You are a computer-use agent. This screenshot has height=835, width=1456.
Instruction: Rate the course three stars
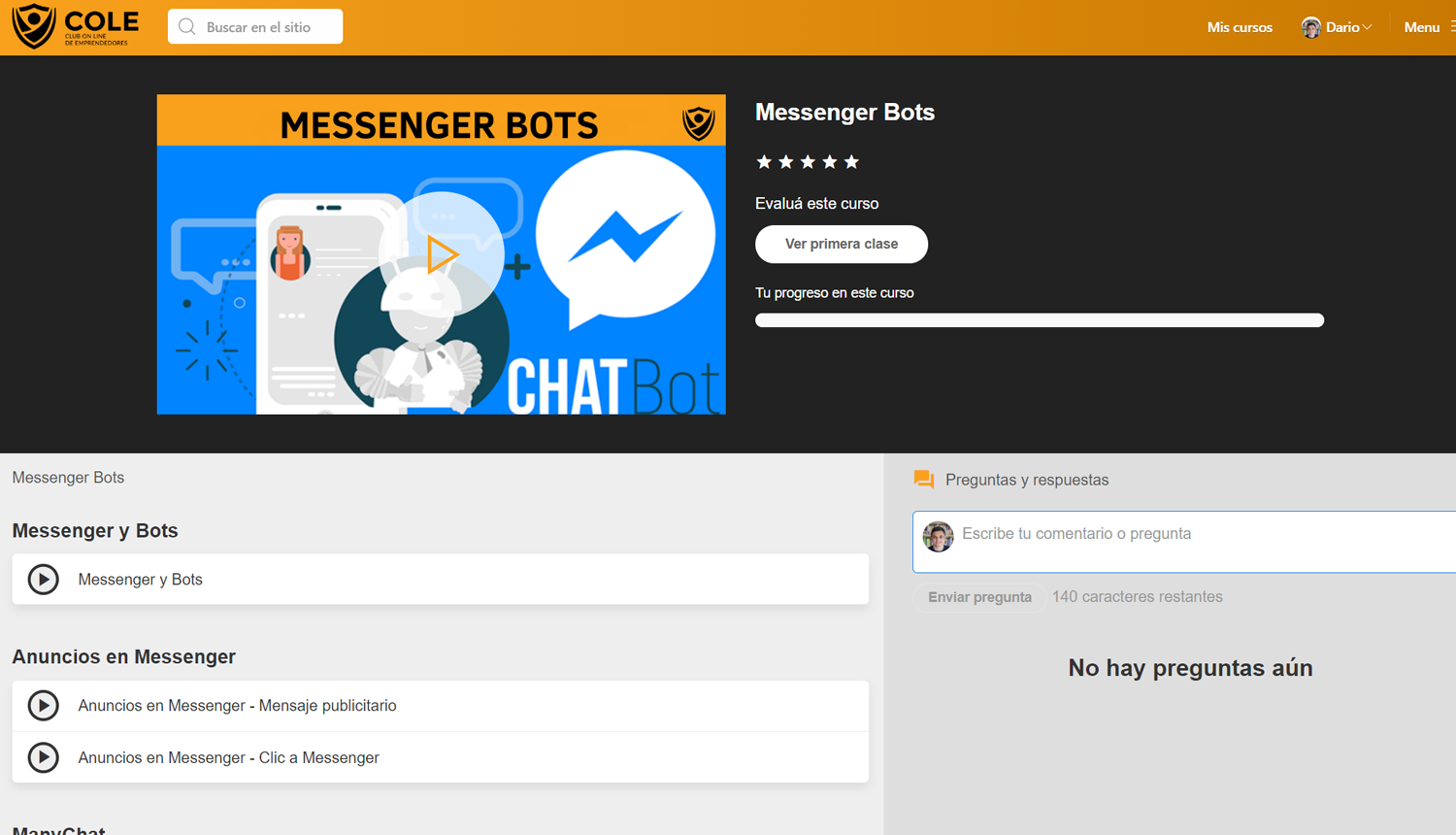[x=808, y=162]
